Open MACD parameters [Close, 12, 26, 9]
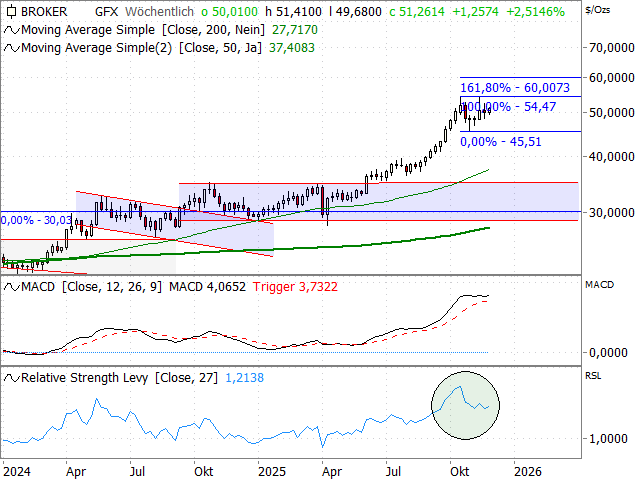 109,287
